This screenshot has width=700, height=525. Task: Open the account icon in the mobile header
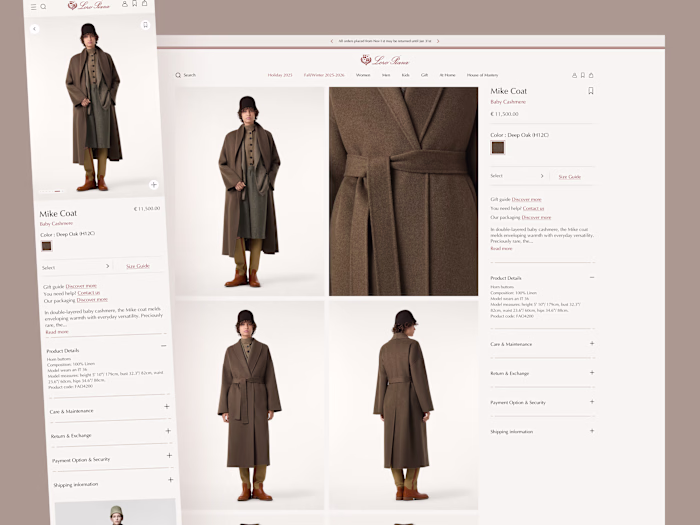125,4
